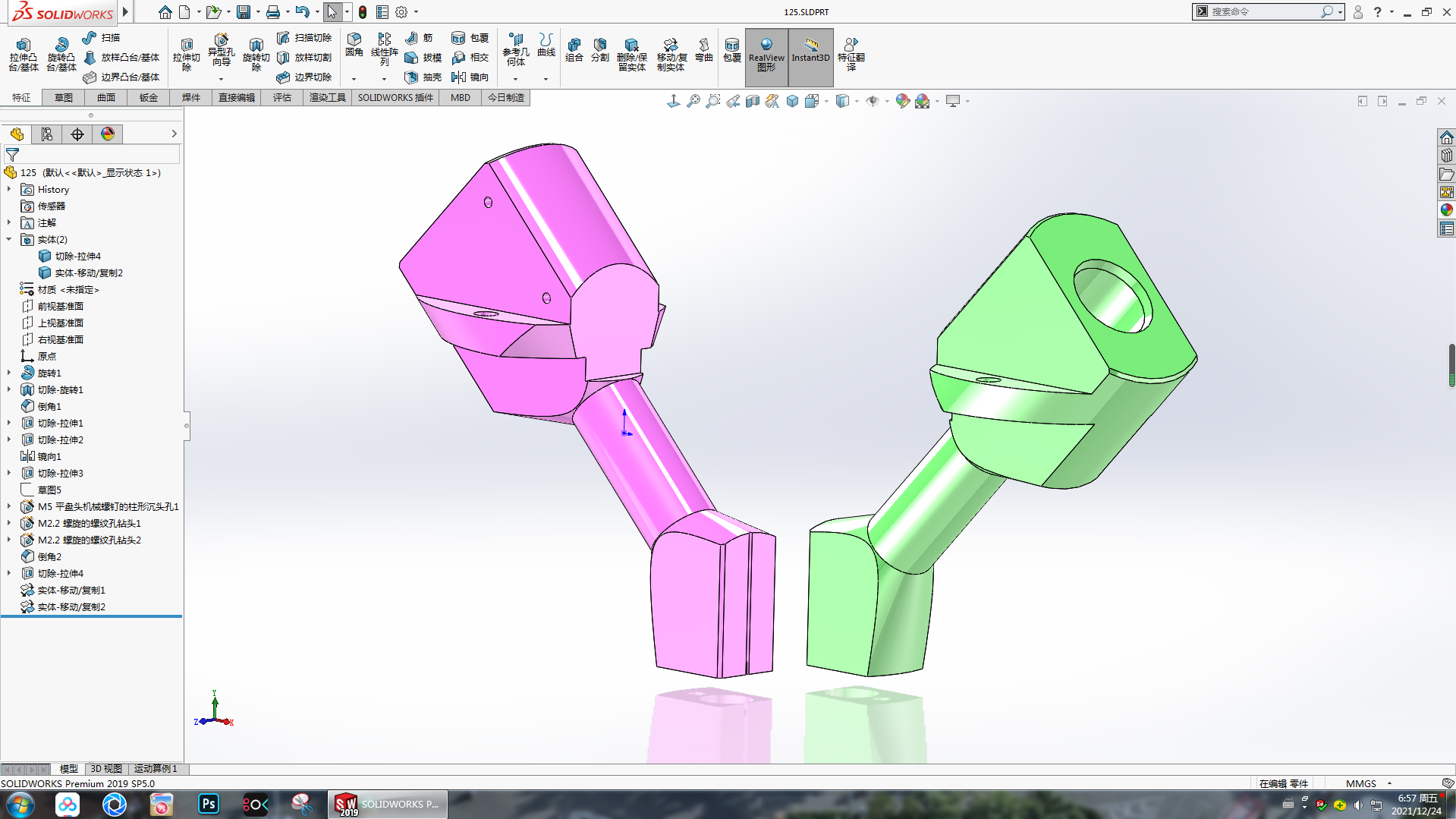This screenshot has height=819, width=1456.
Task: Expand the 旋转1 feature node
Action: pyautogui.click(x=9, y=373)
